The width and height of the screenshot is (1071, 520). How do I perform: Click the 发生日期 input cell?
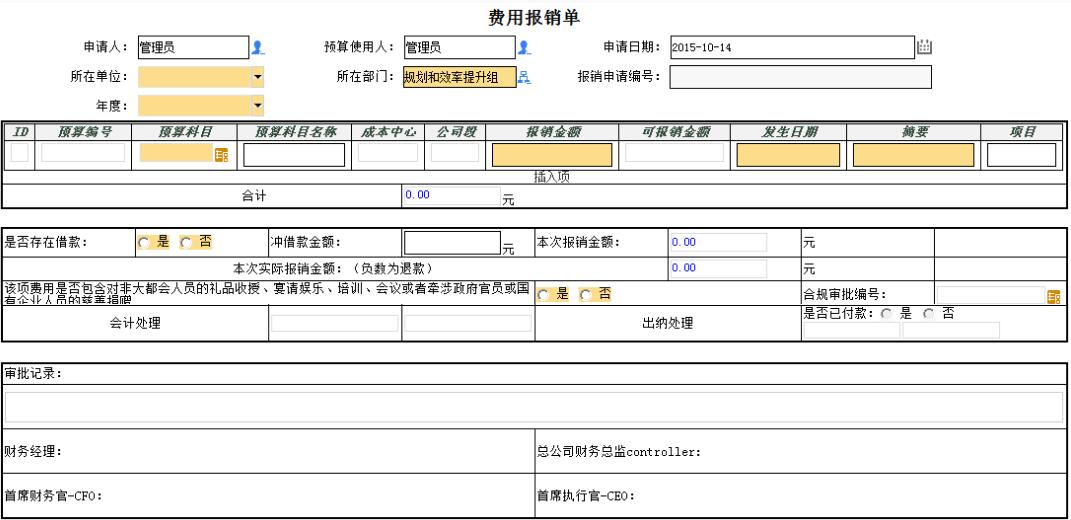pos(788,155)
